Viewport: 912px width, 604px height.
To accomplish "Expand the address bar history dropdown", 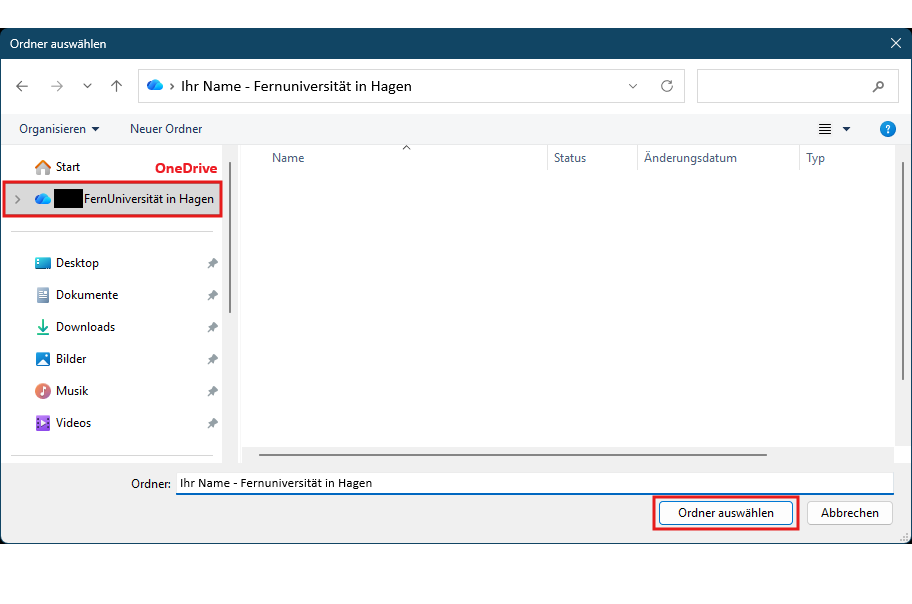I will pos(633,86).
